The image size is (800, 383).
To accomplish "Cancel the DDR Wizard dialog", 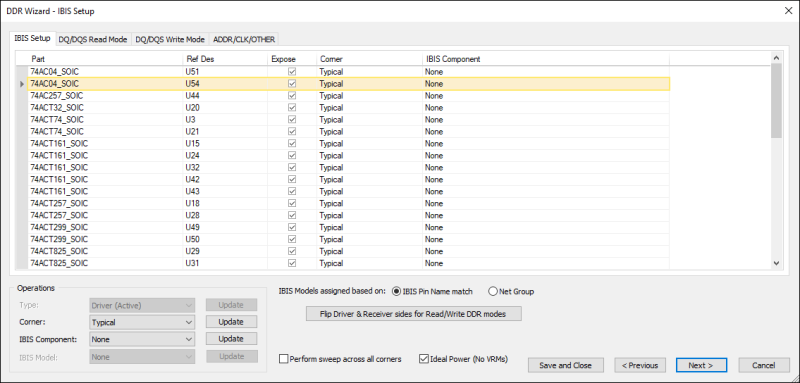I will (763, 365).
